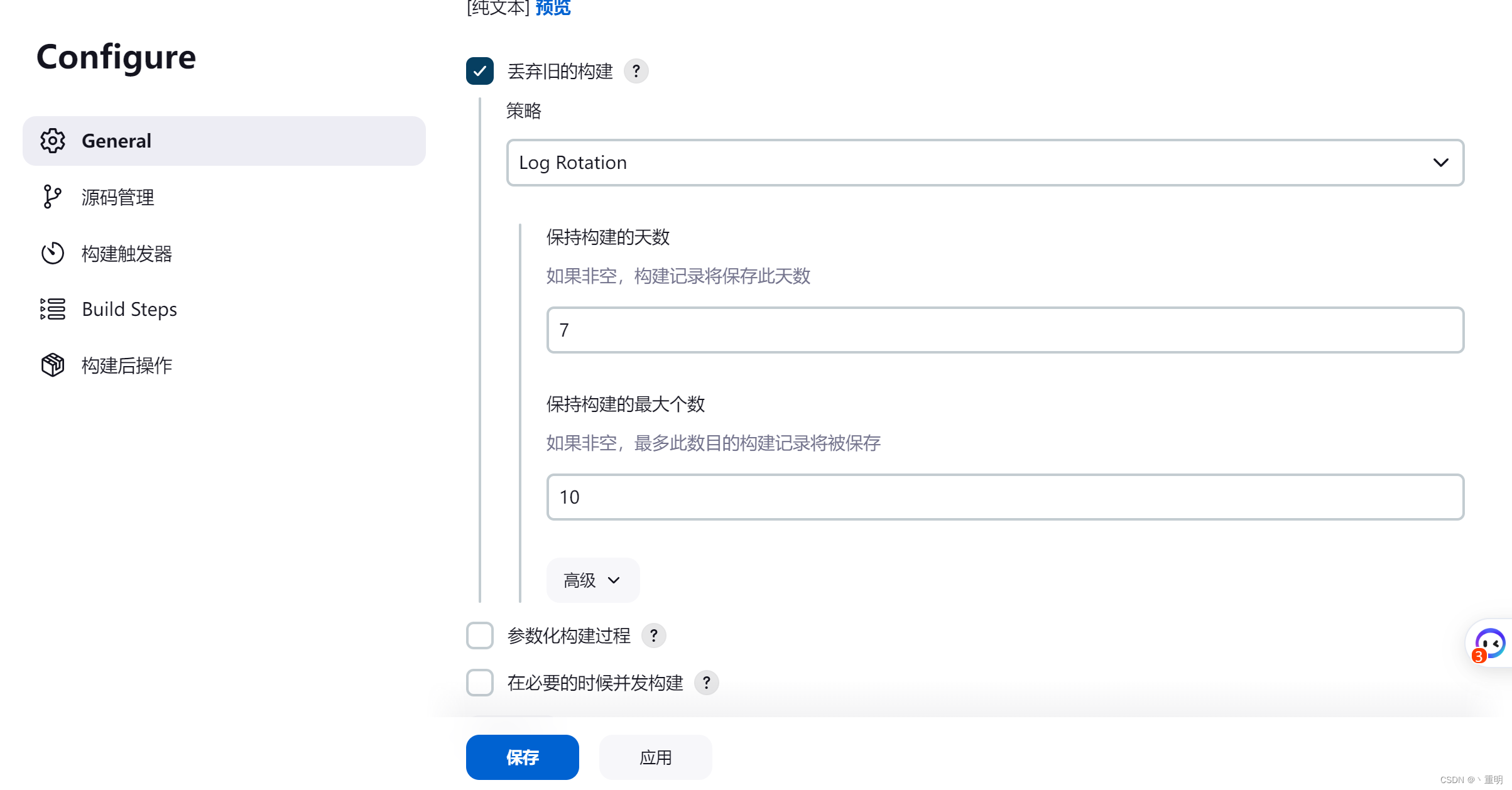1512x790 pixels.
Task: Click the General gear icon
Action: coord(53,141)
